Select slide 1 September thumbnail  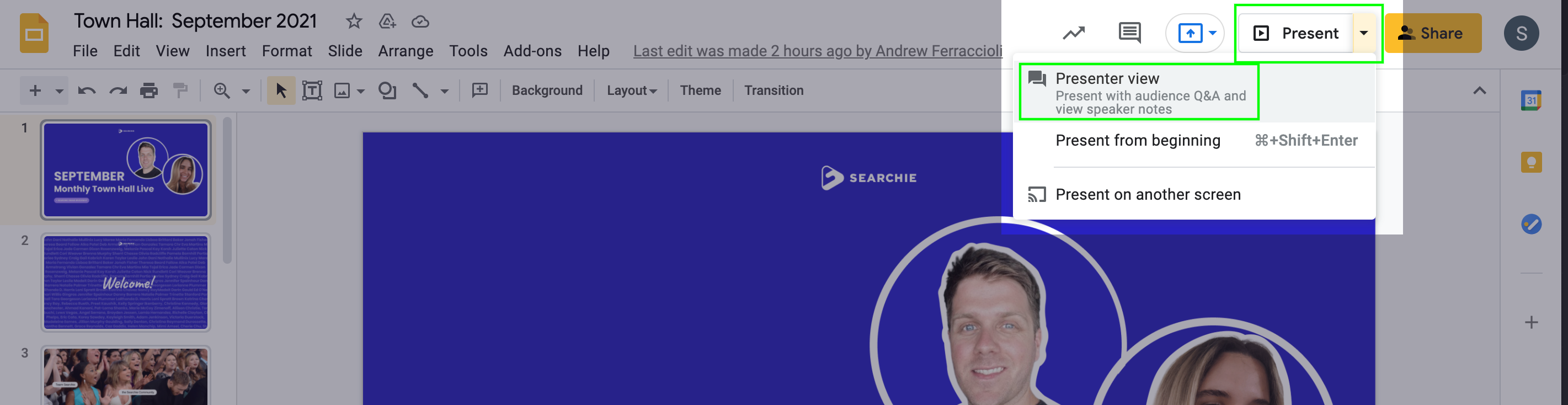pyautogui.click(x=125, y=170)
